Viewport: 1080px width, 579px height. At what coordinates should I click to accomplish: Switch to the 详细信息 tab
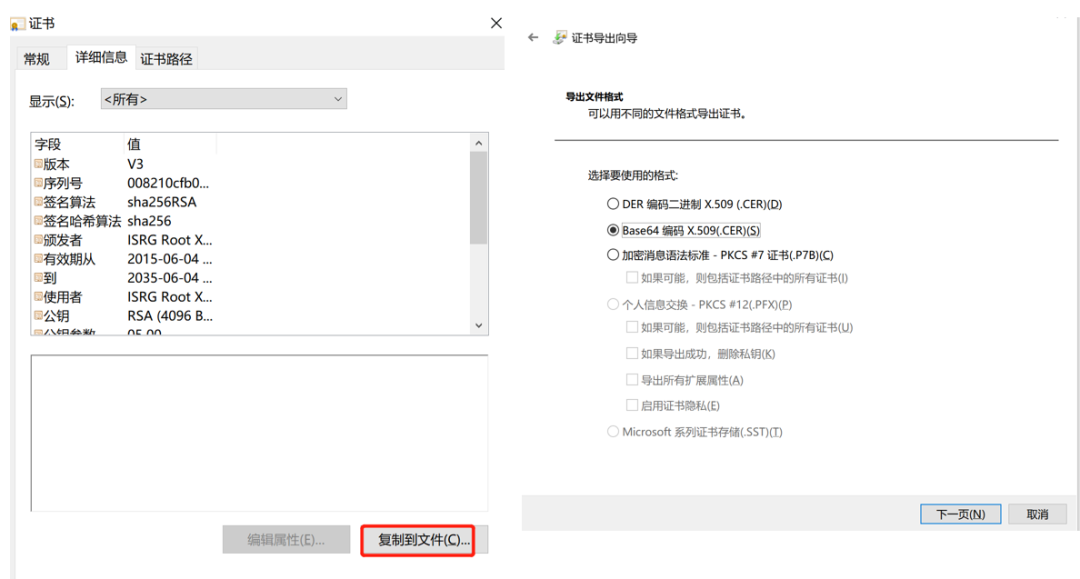101,57
